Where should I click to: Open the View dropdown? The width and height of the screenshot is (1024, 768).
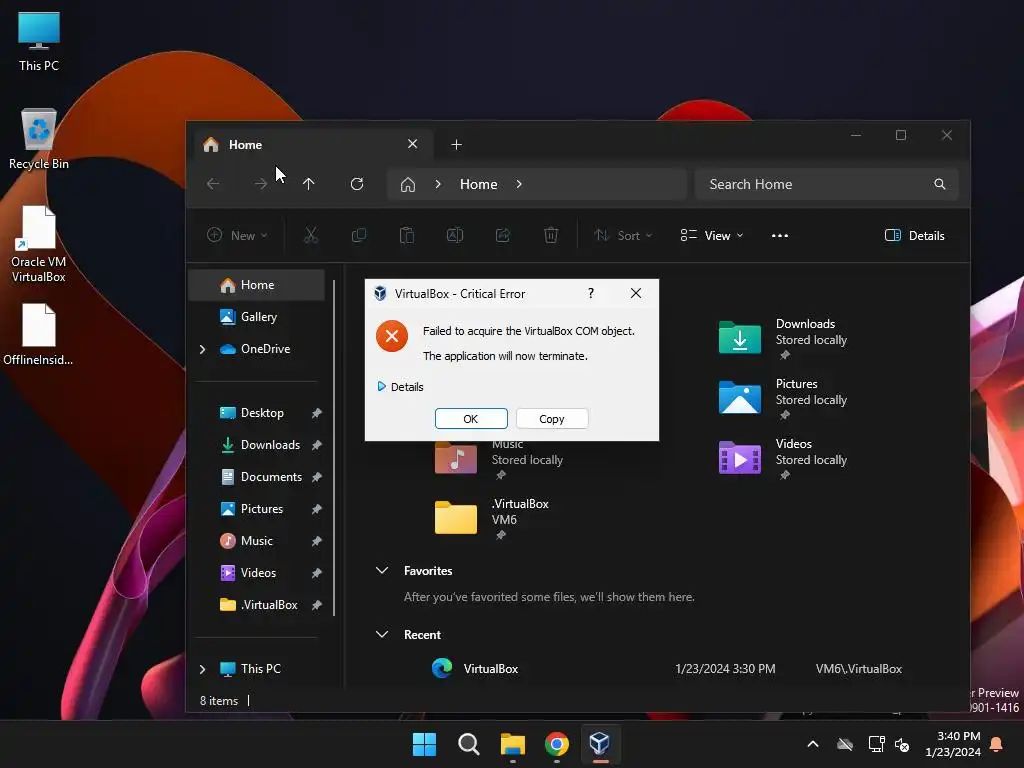[x=711, y=236]
